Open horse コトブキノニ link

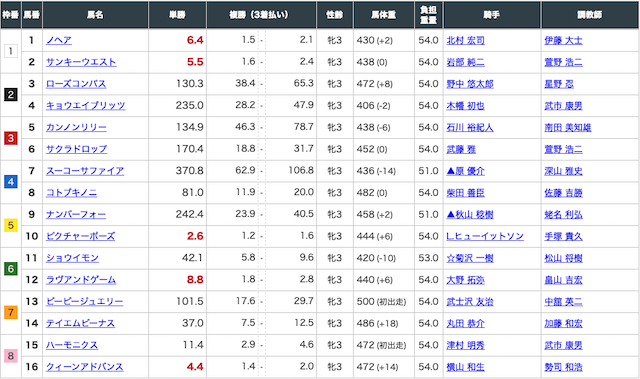71,193
